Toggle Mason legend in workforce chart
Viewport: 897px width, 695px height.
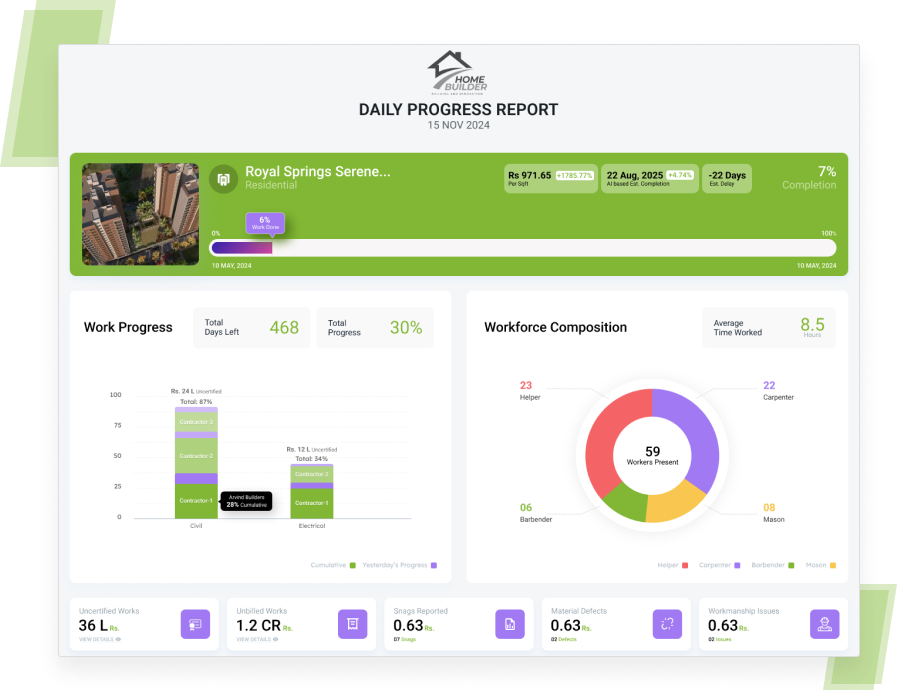pyautogui.click(x=820, y=565)
